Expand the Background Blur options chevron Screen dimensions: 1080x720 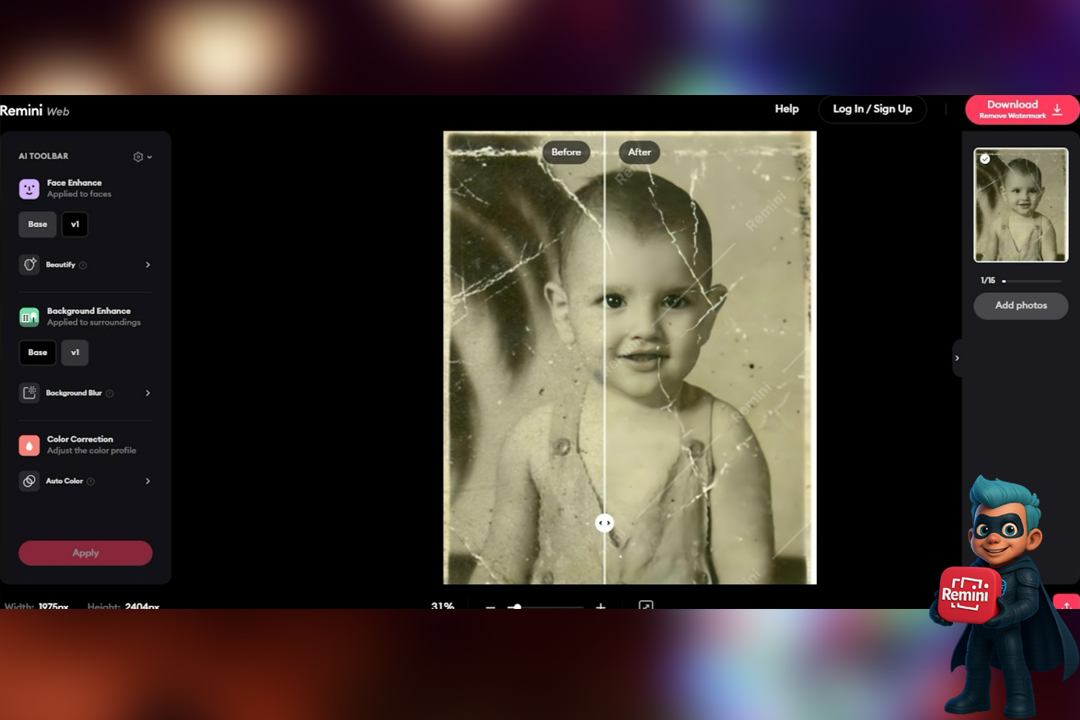coord(148,393)
